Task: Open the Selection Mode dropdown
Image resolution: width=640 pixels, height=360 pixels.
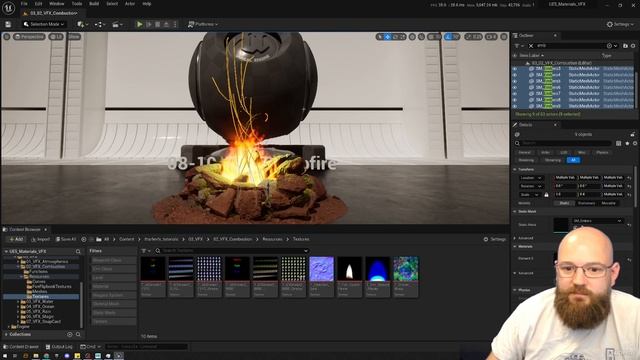Action: click(44, 24)
